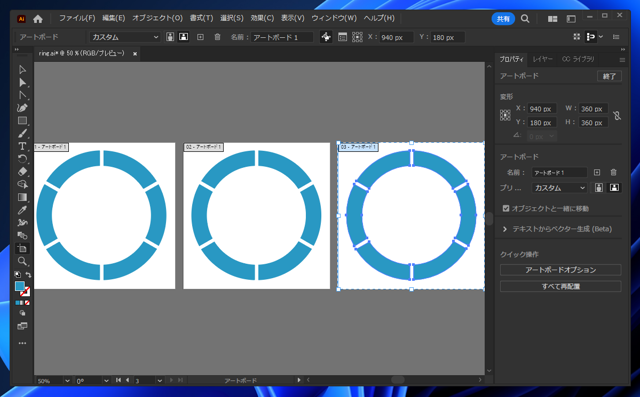The width and height of the screenshot is (640, 397).
Task: Click reference point grid in control bar
Action: [358, 37]
